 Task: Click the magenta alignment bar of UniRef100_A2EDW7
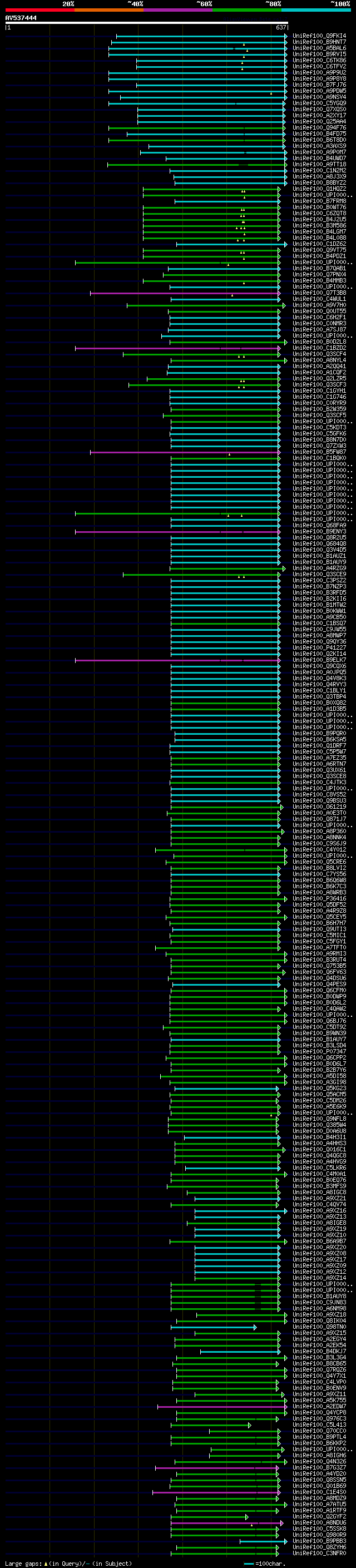pyautogui.click(x=222, y=1407)
